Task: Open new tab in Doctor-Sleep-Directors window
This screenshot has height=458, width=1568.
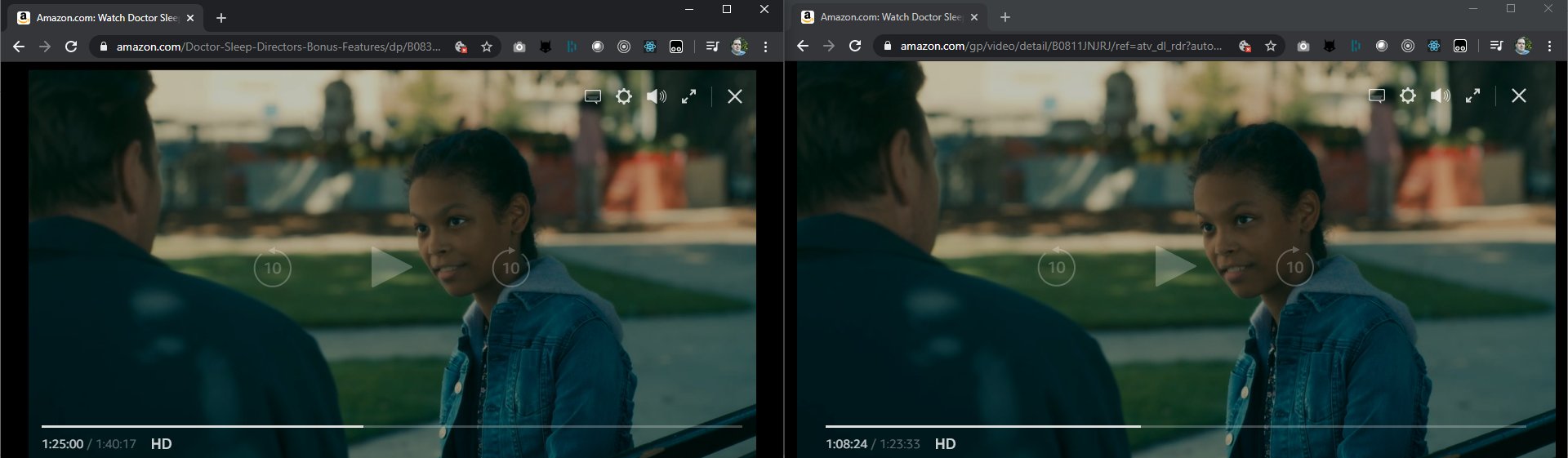Action: [x=221, y=17]
